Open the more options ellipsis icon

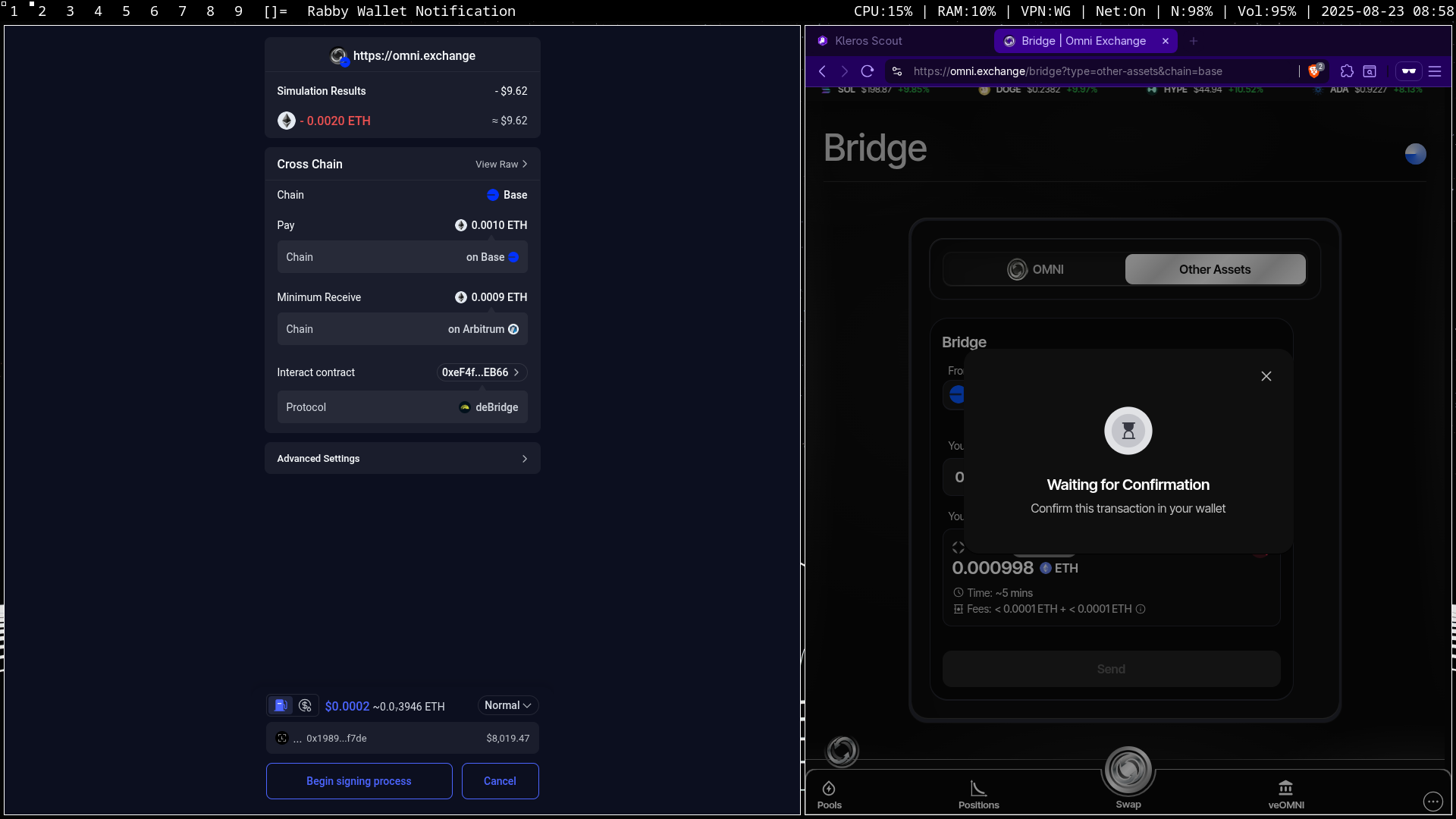tap(1432, 801)
